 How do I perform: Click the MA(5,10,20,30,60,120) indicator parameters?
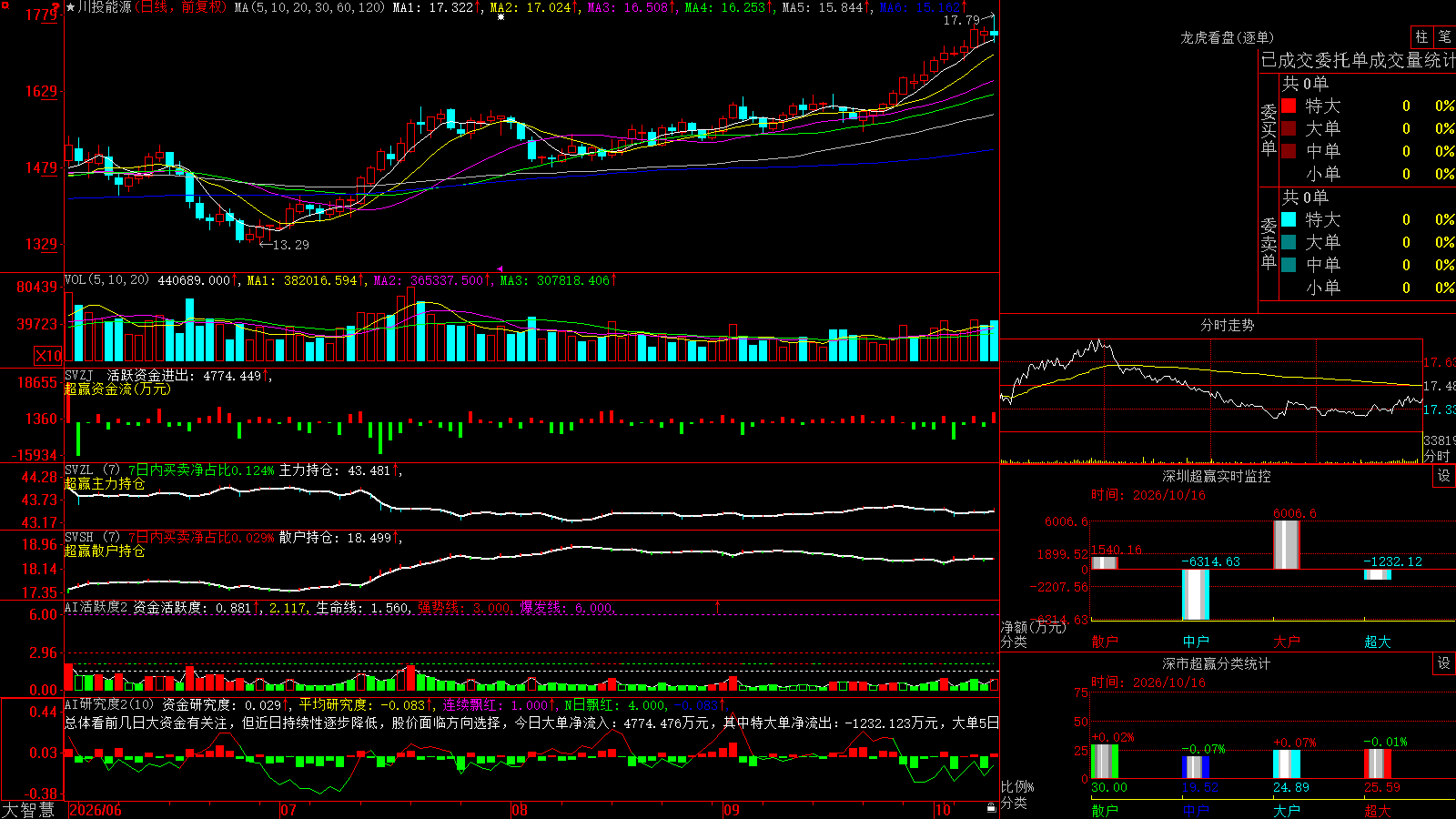tap(310, 7)
